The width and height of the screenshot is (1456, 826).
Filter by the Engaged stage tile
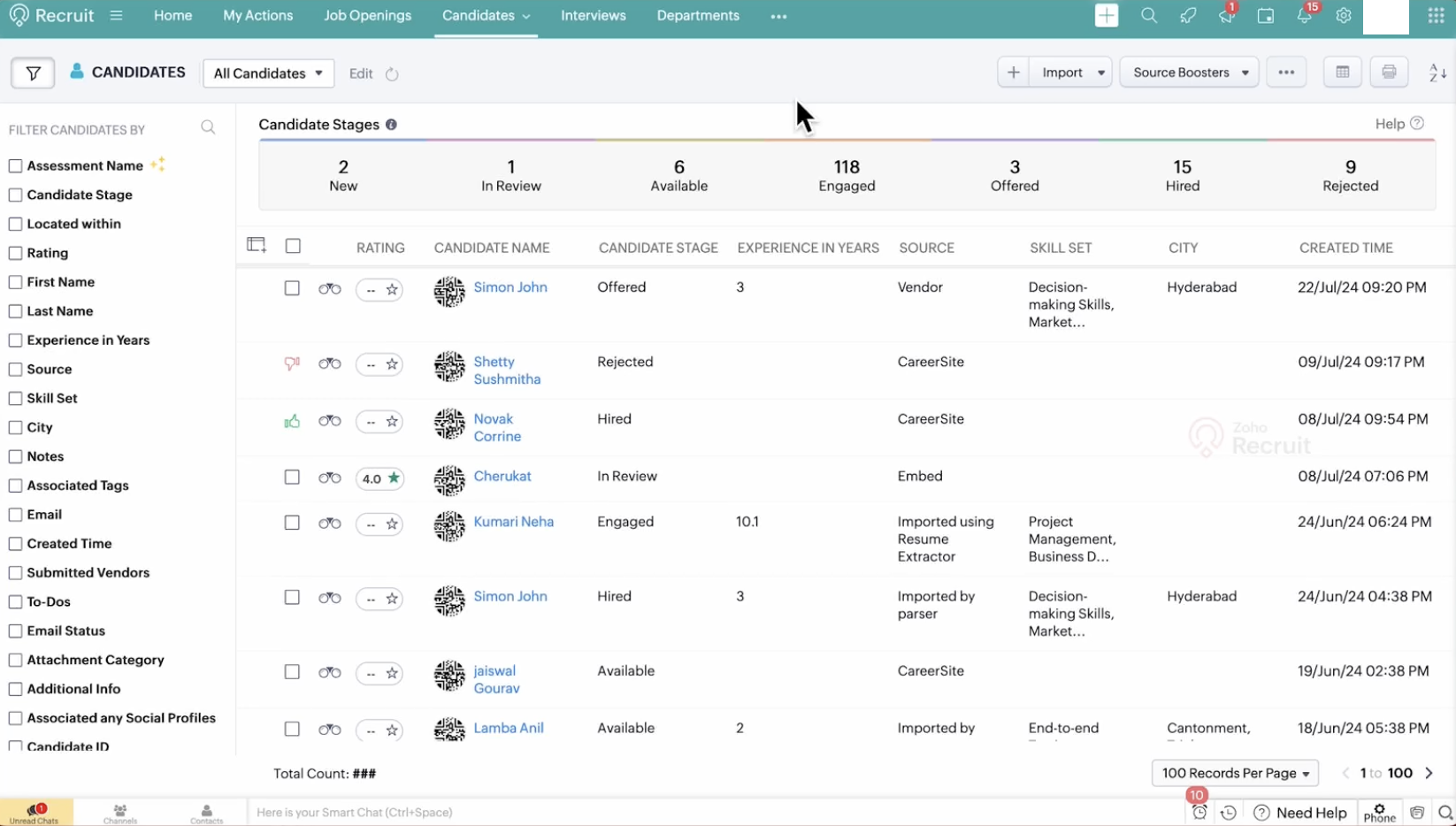tap(847, 175)
